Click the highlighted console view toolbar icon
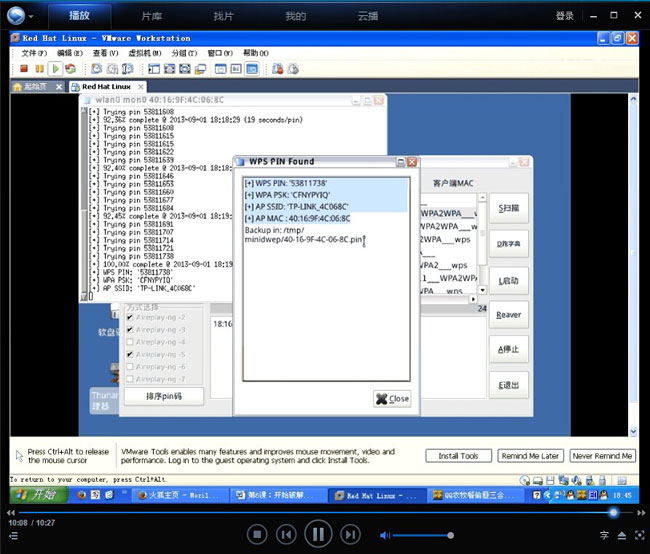This screenshot has height=554, width=650. pos(252,69)
